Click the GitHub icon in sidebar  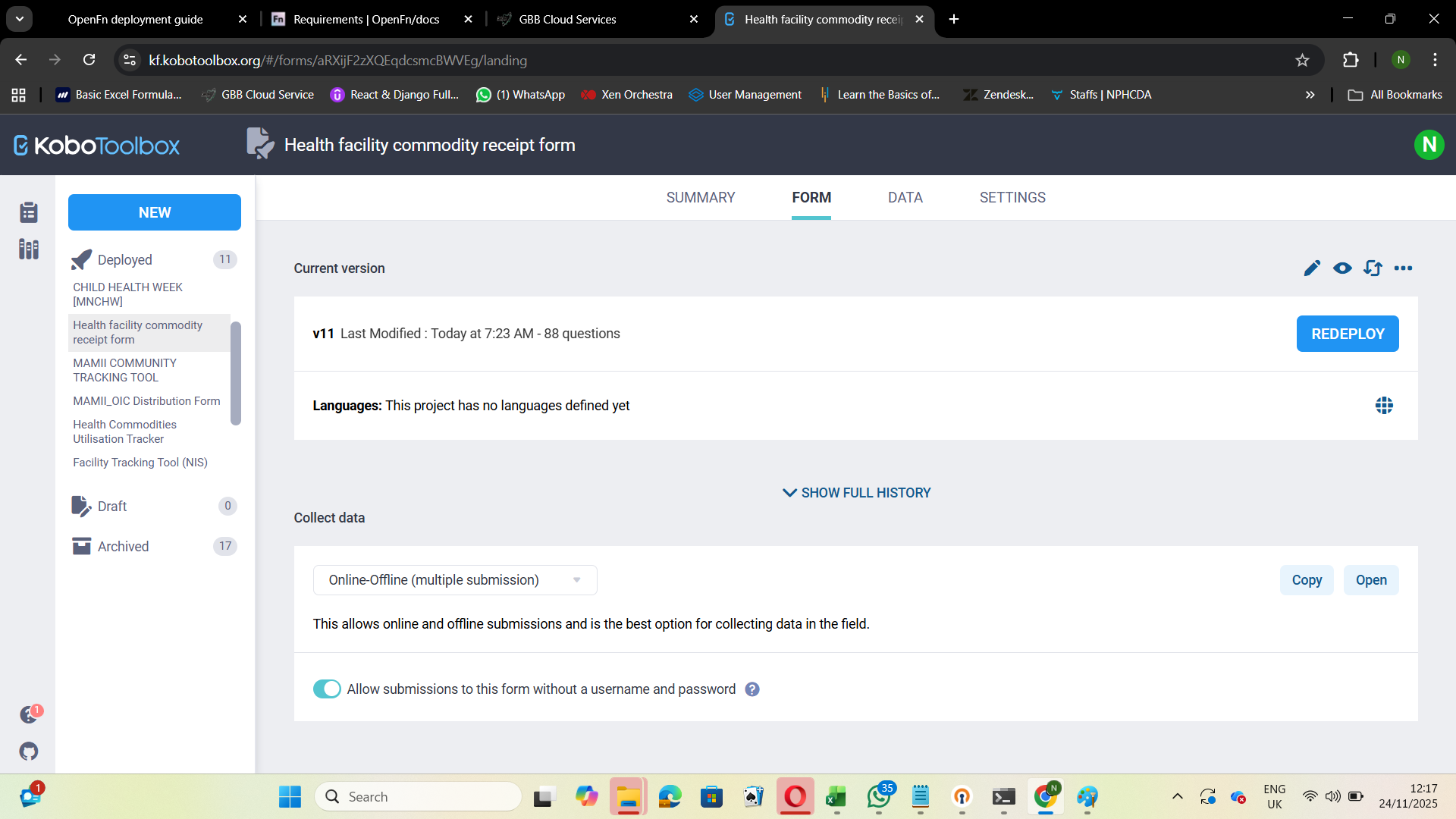(x=29, y=752)
